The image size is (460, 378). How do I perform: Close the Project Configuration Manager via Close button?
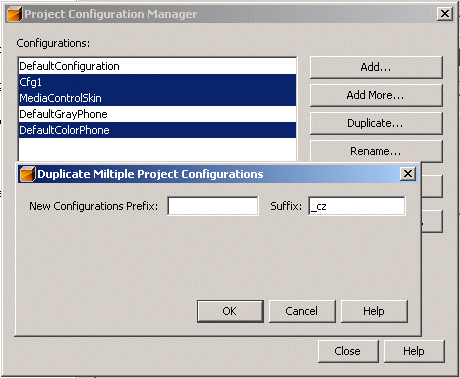(348, 351)
